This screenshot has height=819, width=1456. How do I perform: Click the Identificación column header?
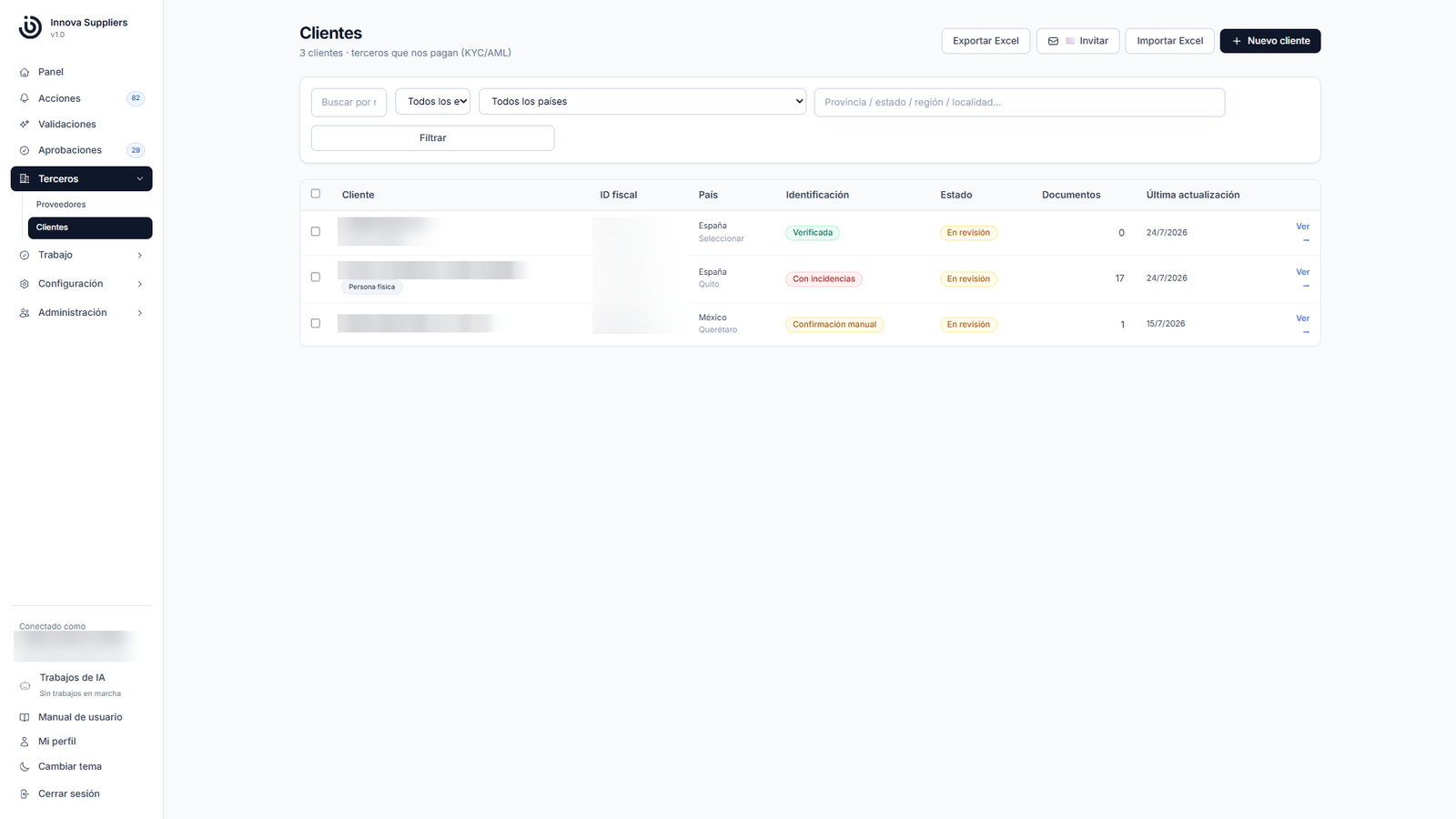(x=817, y=195)
